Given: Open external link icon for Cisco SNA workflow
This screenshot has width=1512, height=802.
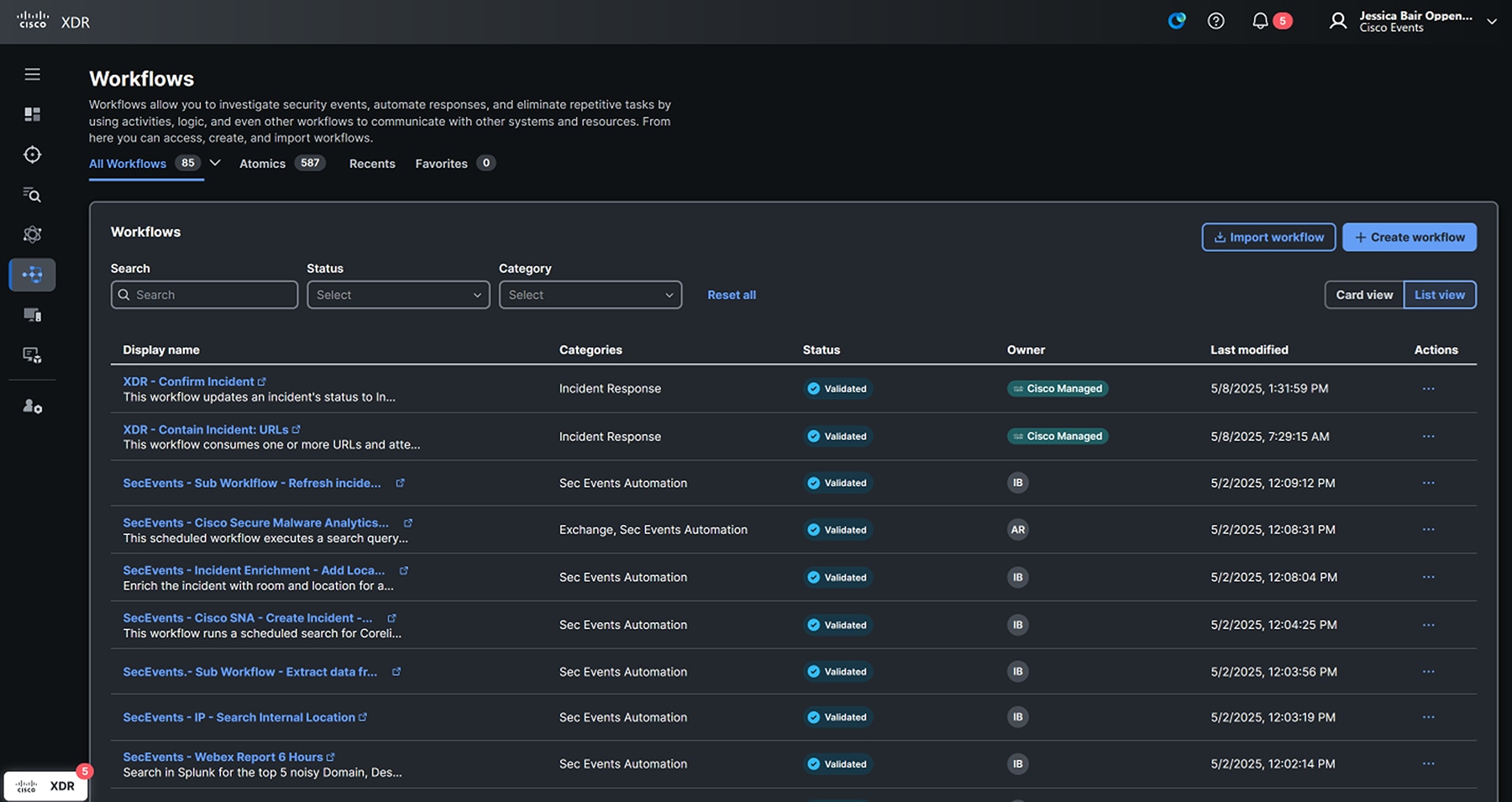Looking at the screenshot, I should coord(391,618).
